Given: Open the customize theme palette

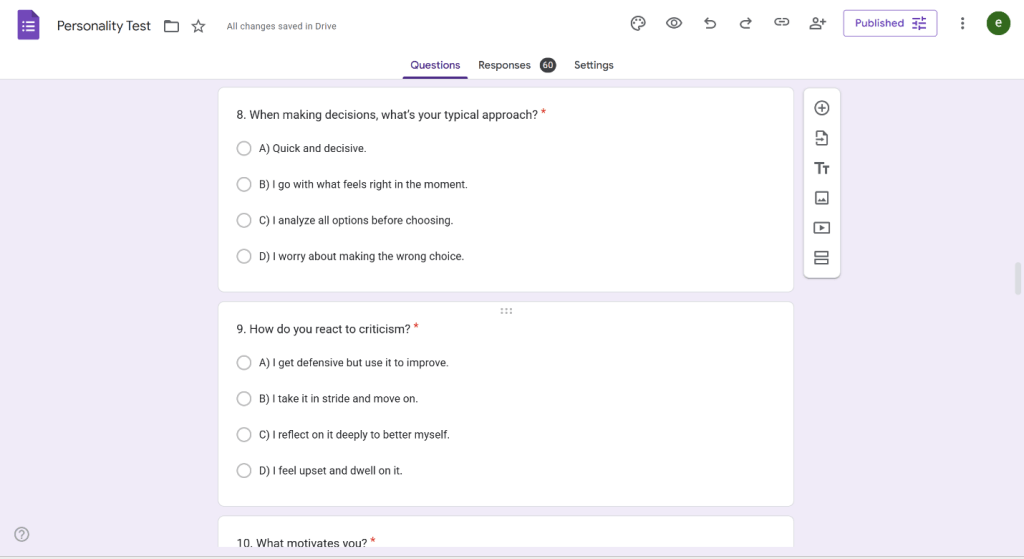Looking at the screenshot, I should pos(638,23).
